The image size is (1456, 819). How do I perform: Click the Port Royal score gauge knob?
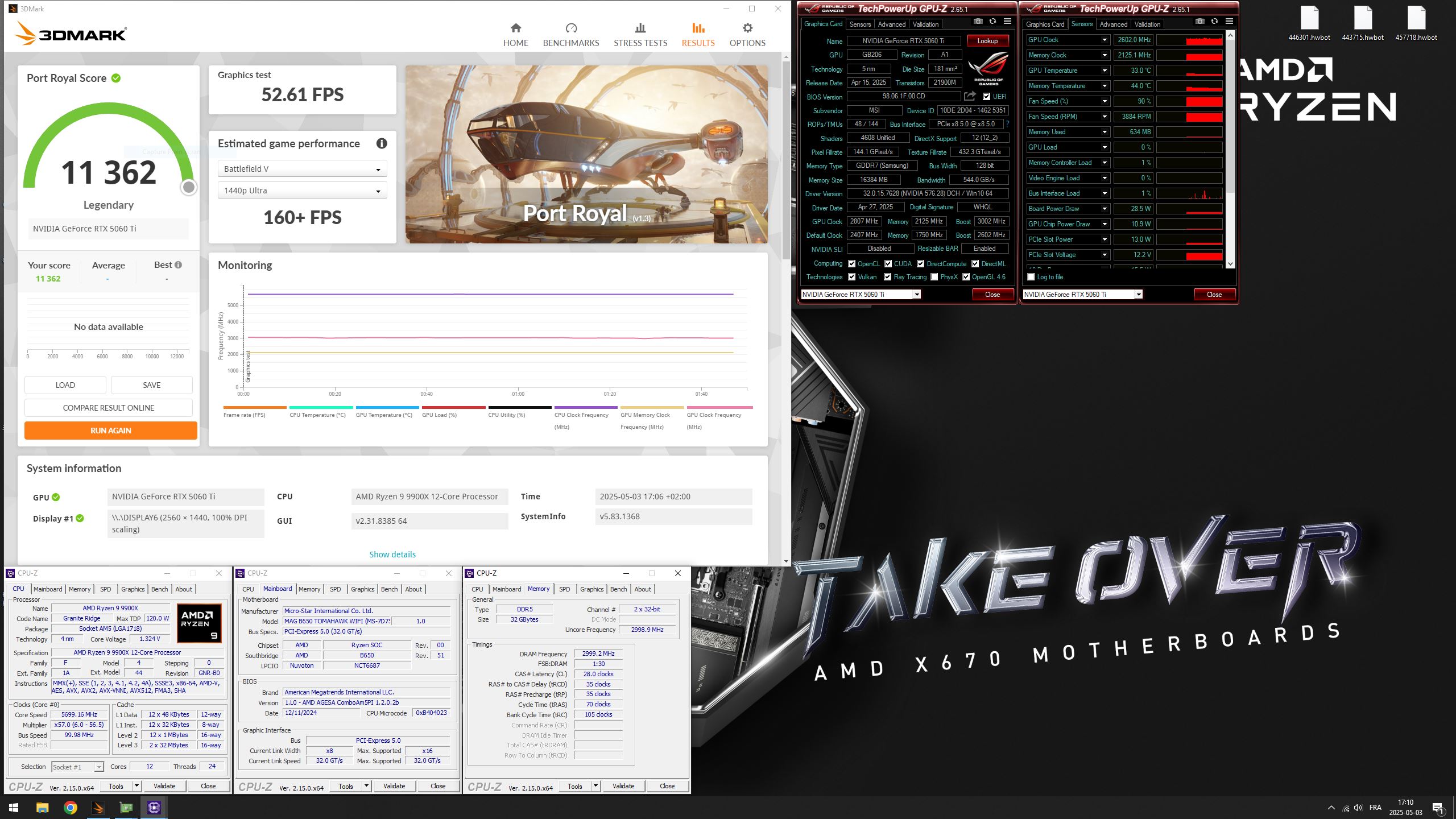189,187
